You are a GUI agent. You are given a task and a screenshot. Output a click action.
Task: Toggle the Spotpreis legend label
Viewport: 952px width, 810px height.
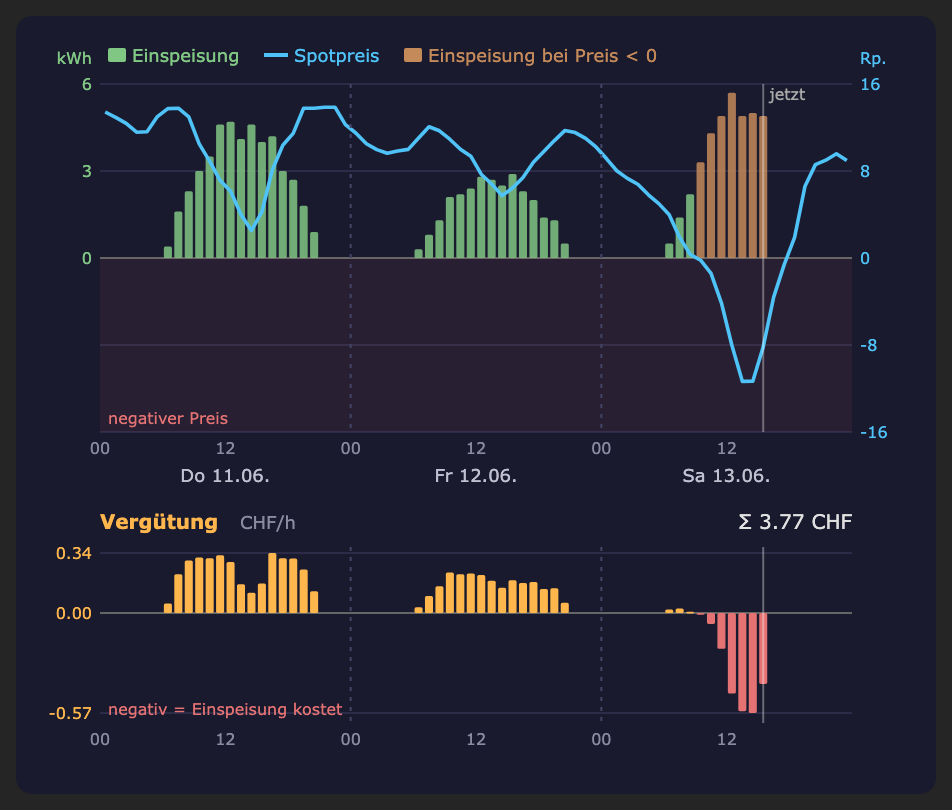(x=336, y=56)
